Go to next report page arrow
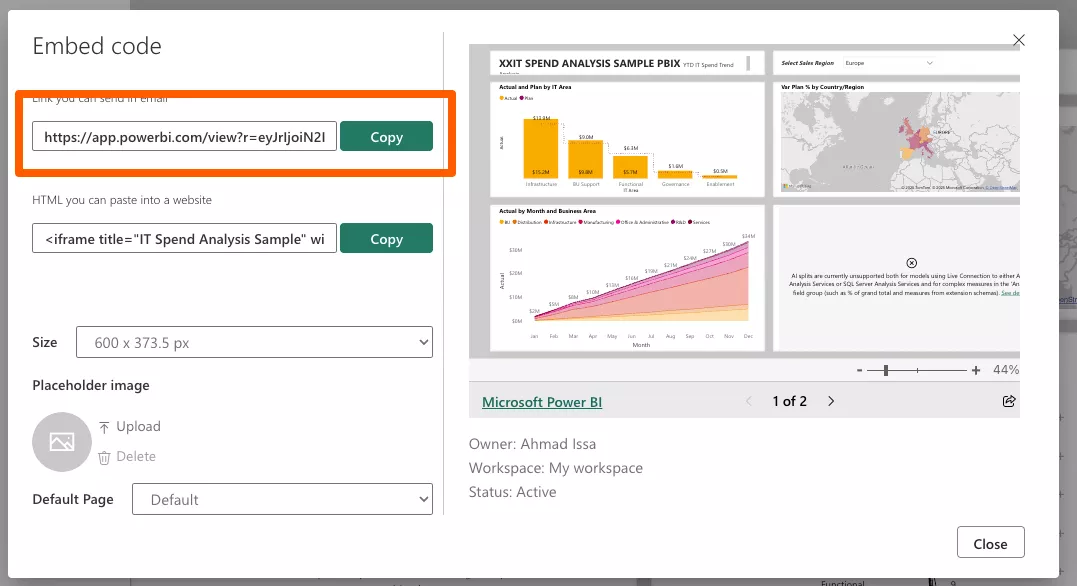 click(831, 401)
